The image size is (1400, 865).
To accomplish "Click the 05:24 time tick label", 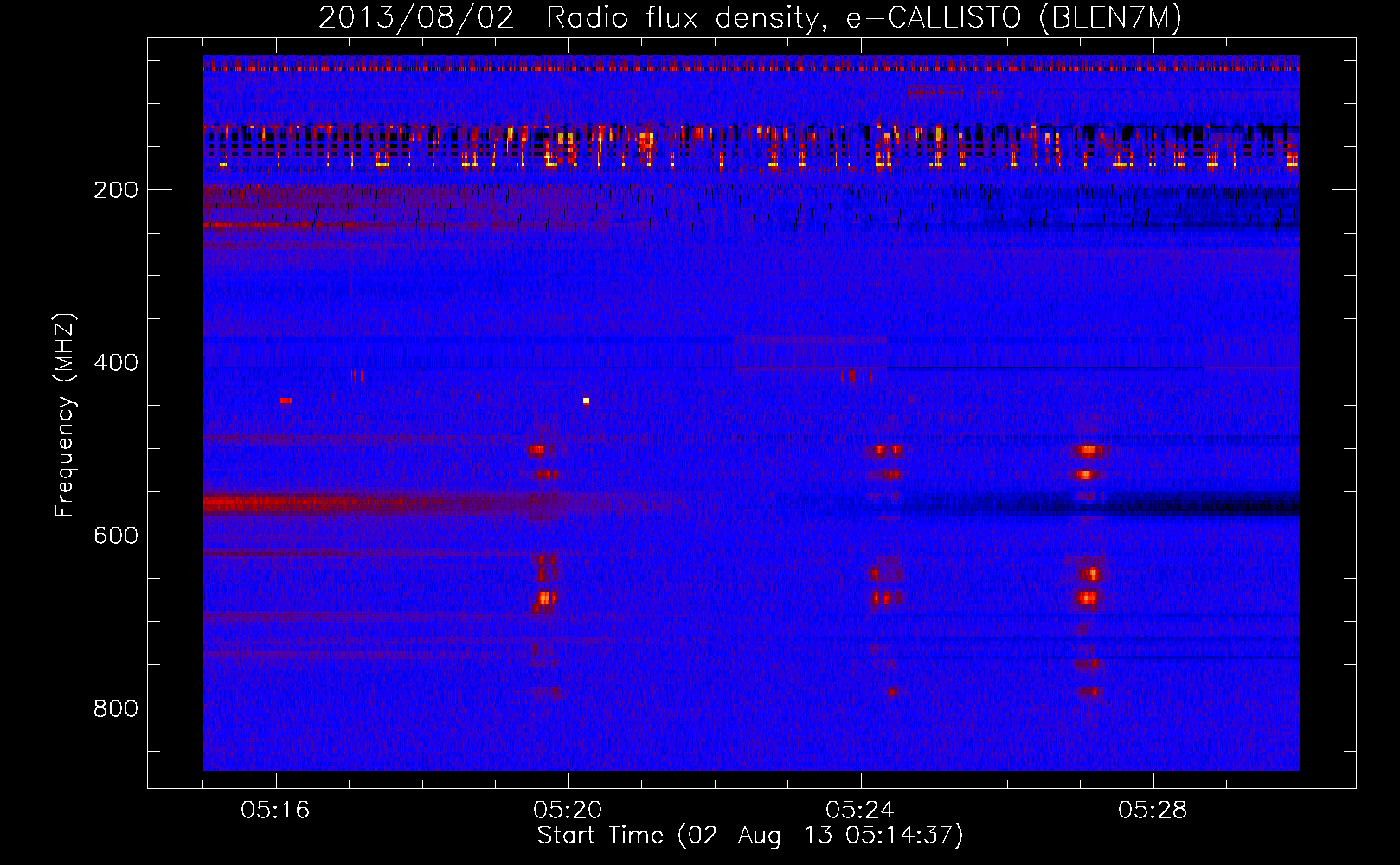I will (x=860, y=811).
